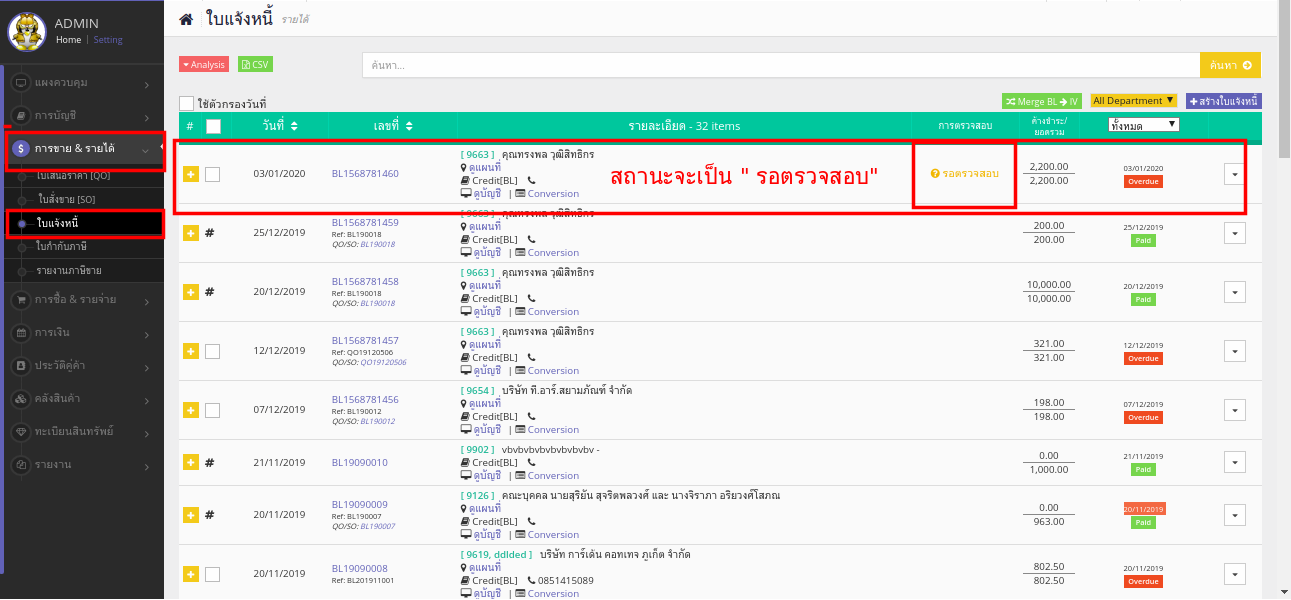Expand row BL19090009 with yellow plus icon
Image resolution: width=1291 pixels, height=600 pixels.
click(x=191, y=515)
